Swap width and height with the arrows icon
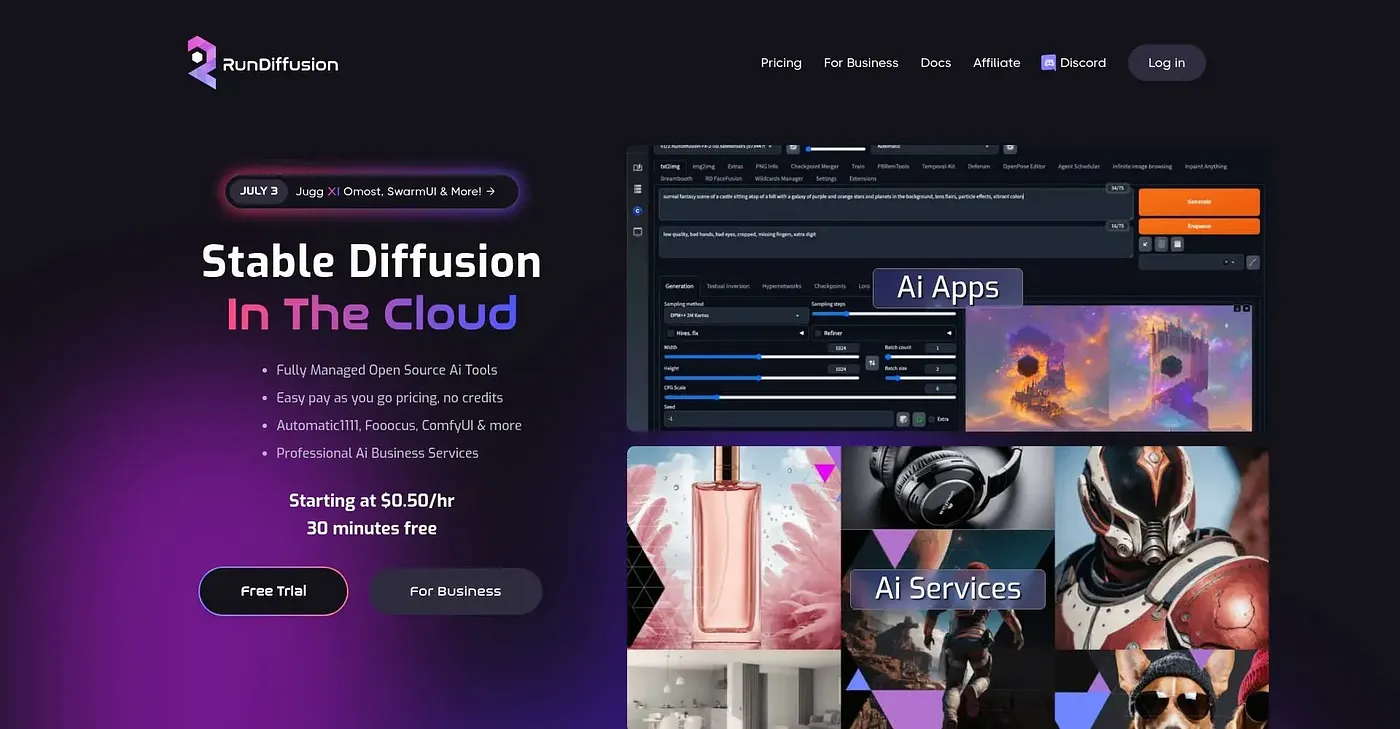 [872, 362]
